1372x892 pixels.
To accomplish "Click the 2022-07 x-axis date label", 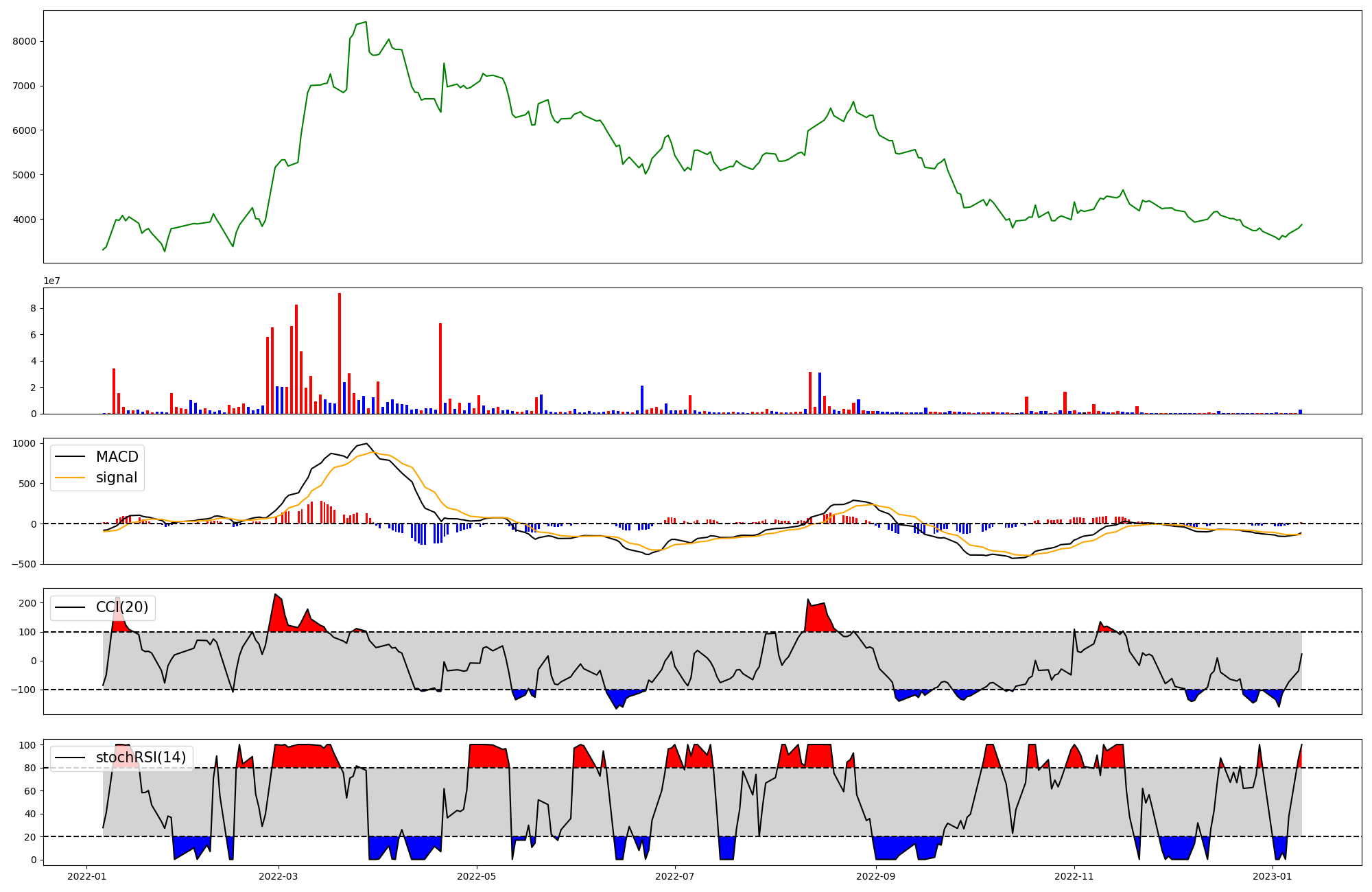I will coord(675,876).
